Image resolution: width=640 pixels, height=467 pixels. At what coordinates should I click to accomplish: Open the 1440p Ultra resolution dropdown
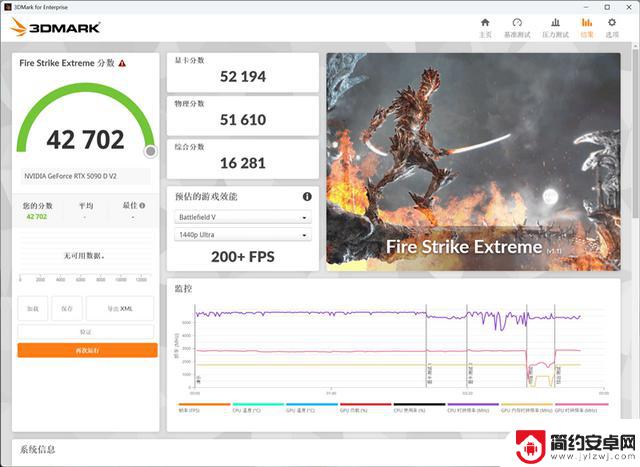(x=243, y=235)
